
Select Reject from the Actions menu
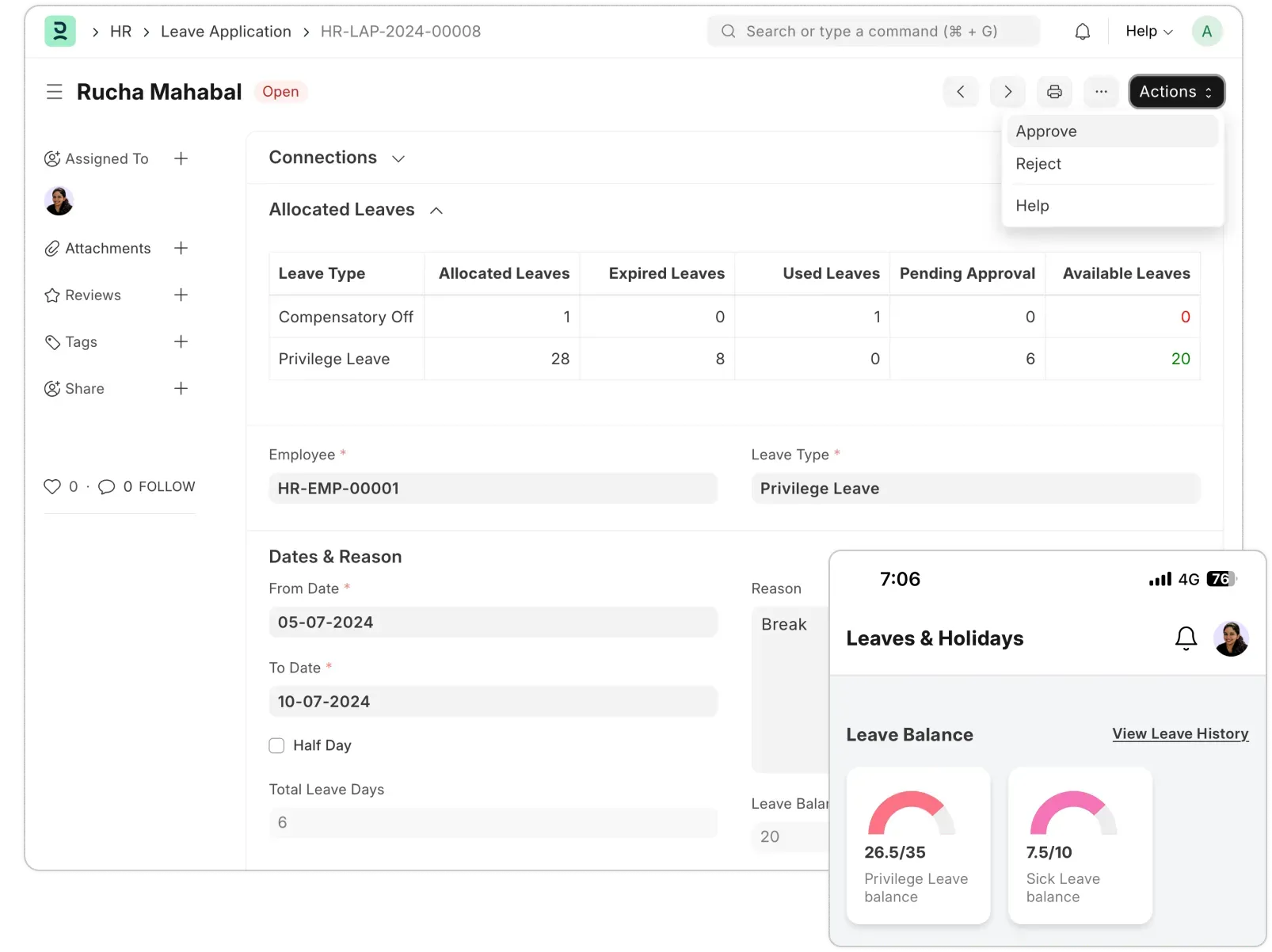pyautogui.click(x=1038, y=164)
